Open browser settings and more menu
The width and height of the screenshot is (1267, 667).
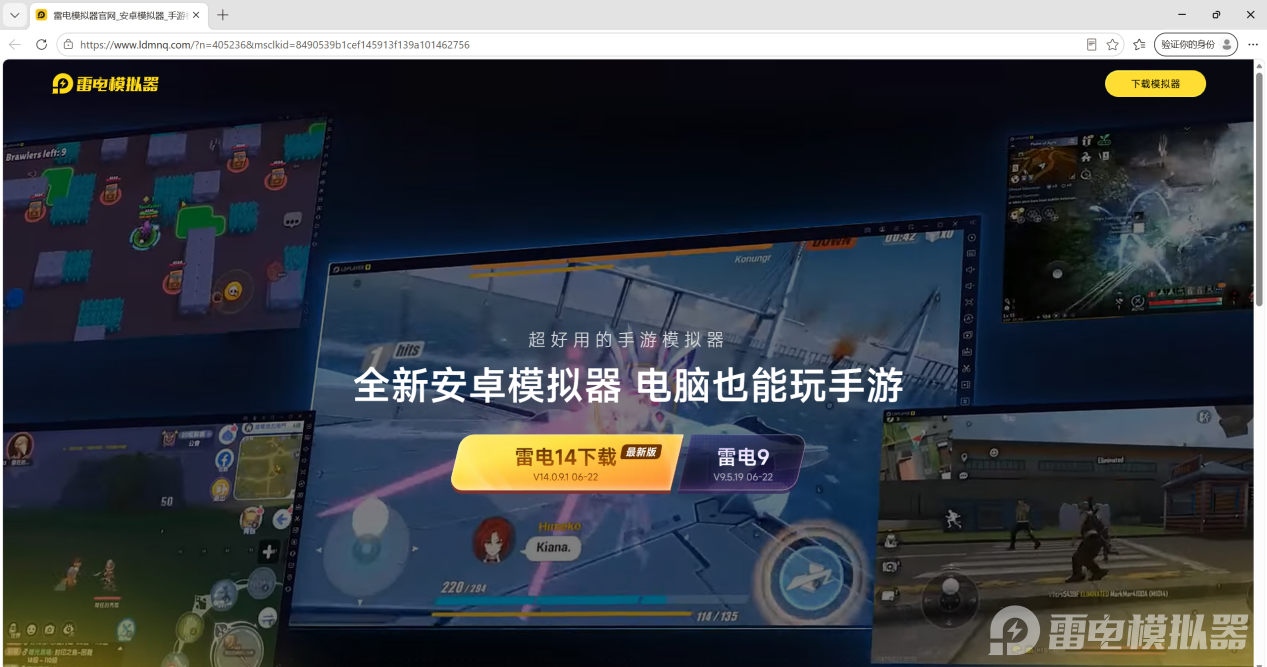pyautogui.click(x=1252, y=44)
